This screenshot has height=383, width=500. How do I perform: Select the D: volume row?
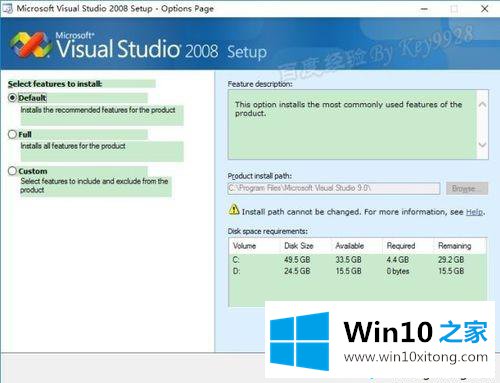pos(358,271)
